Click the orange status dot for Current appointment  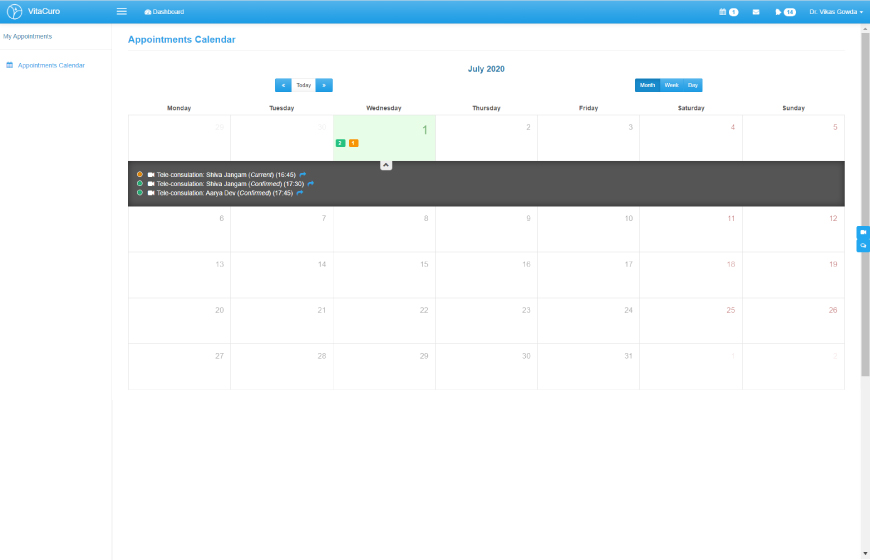(x=140, y=174)
